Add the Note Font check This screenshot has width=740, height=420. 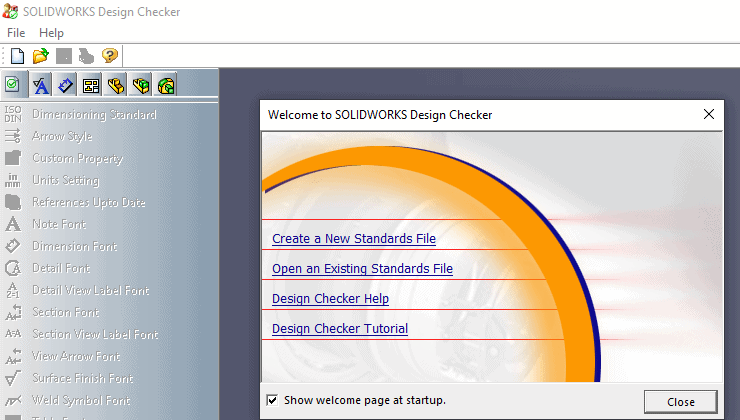tap(46, 224)
